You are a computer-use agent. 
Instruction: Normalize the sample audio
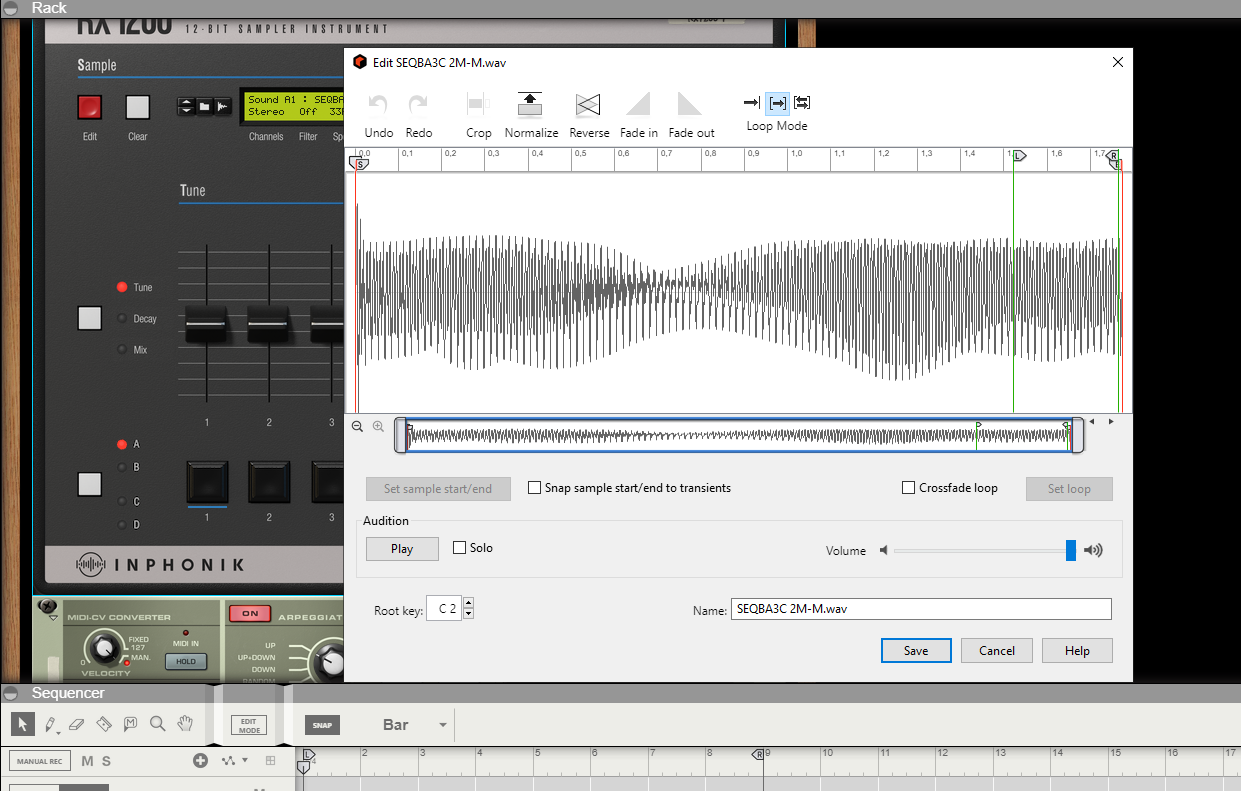(530, 104)
